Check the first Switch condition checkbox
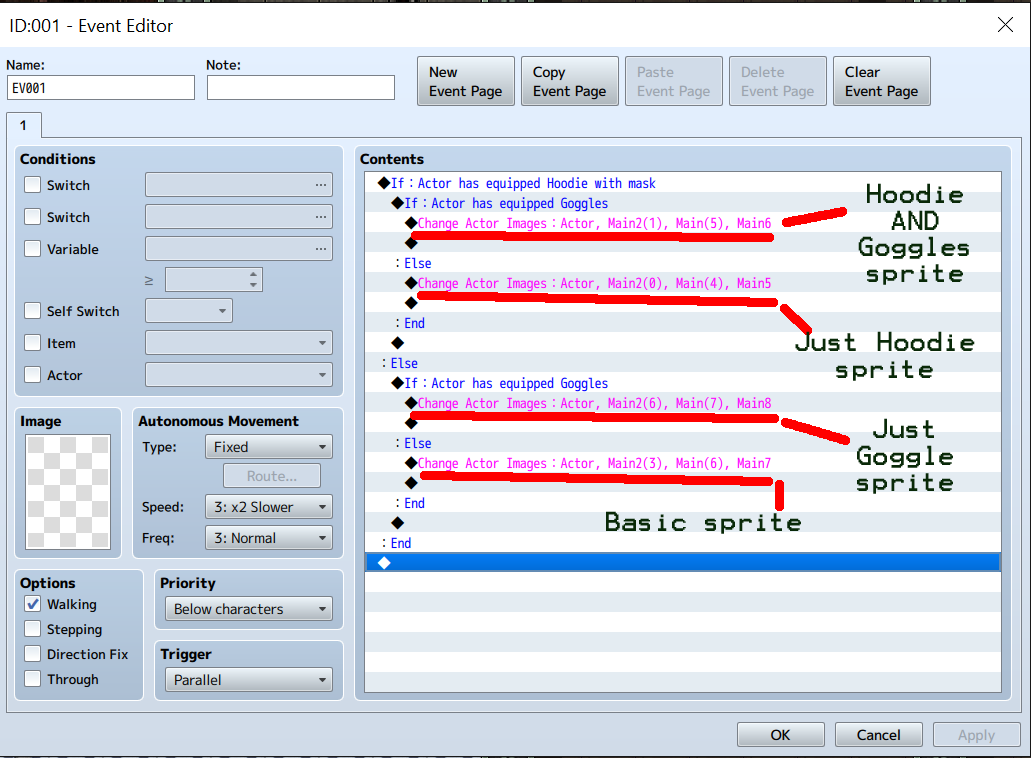Viewport: 1031px width, 758px height. [32, 185]
